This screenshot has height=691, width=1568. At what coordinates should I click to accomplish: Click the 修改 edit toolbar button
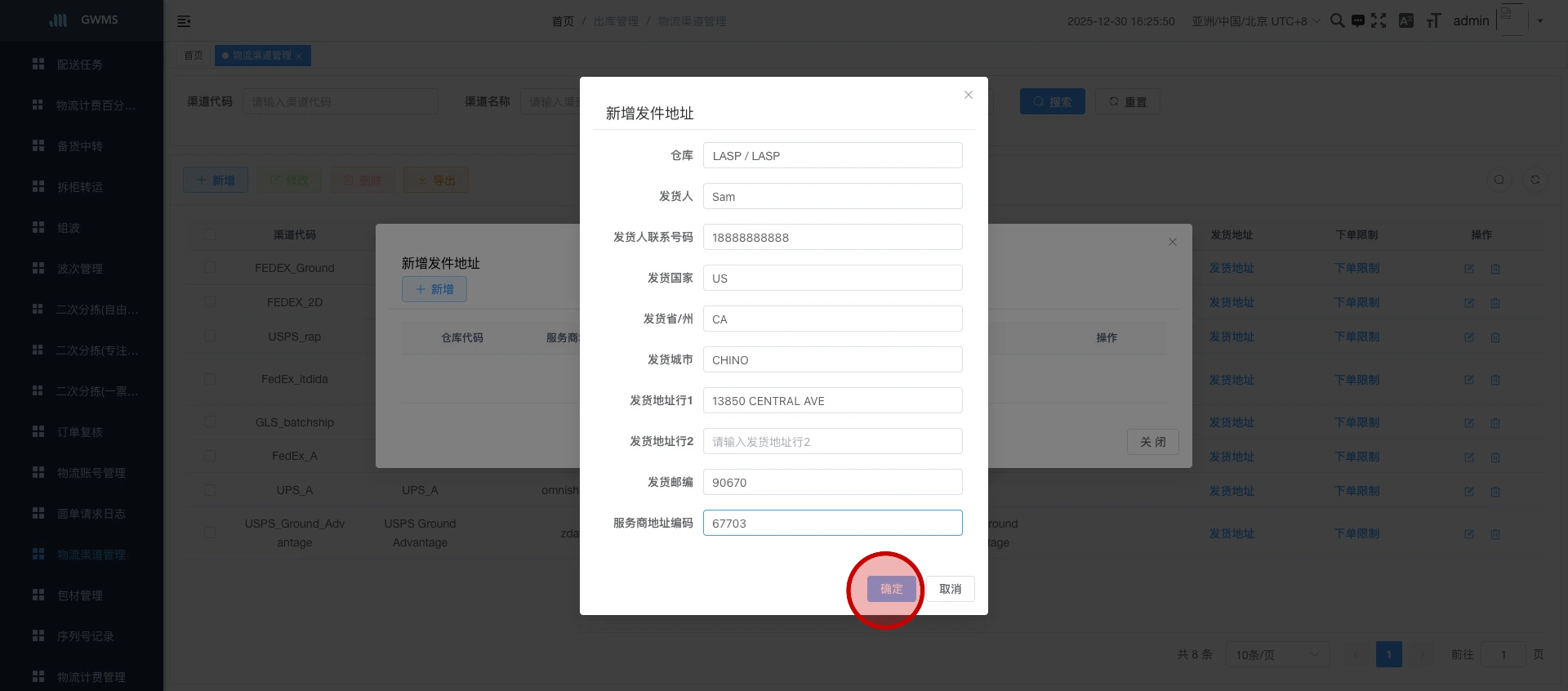click(x=289, y=180)
